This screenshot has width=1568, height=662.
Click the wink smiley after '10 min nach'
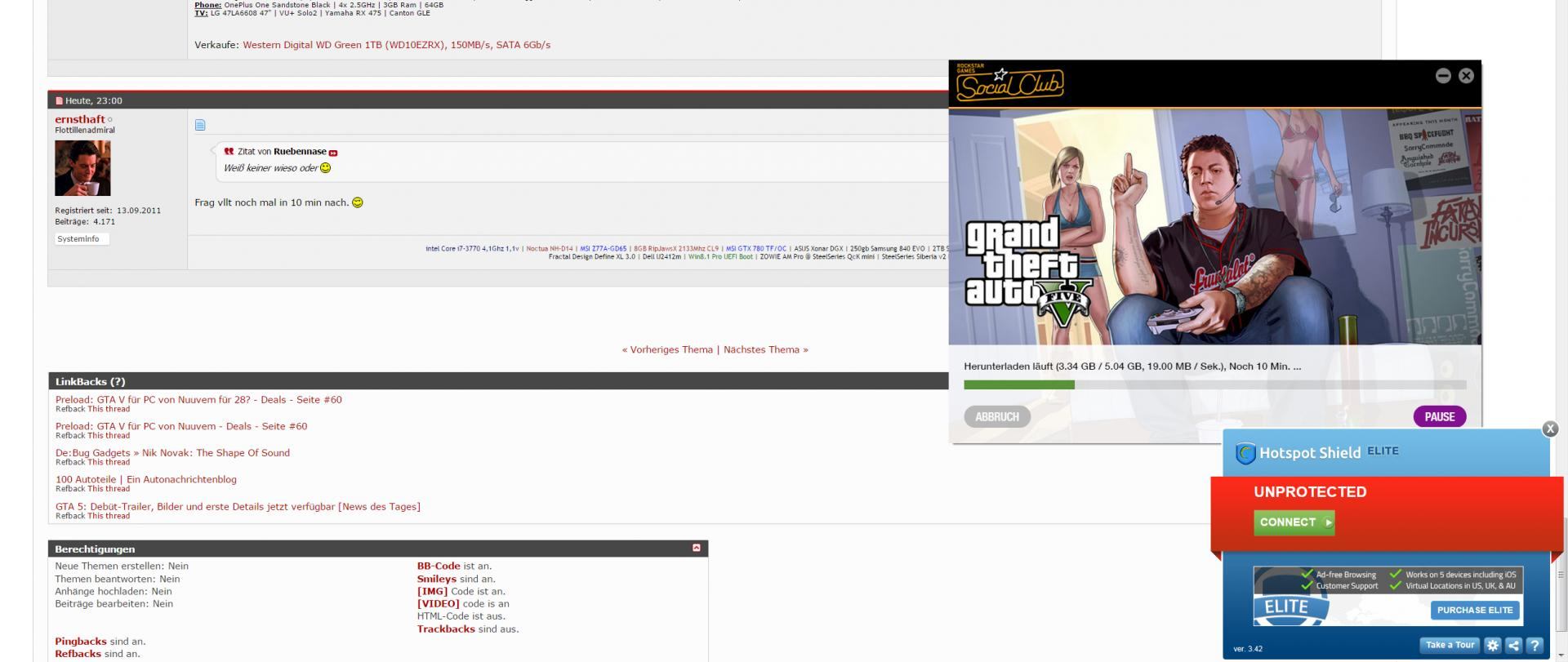tap(358, 202)
